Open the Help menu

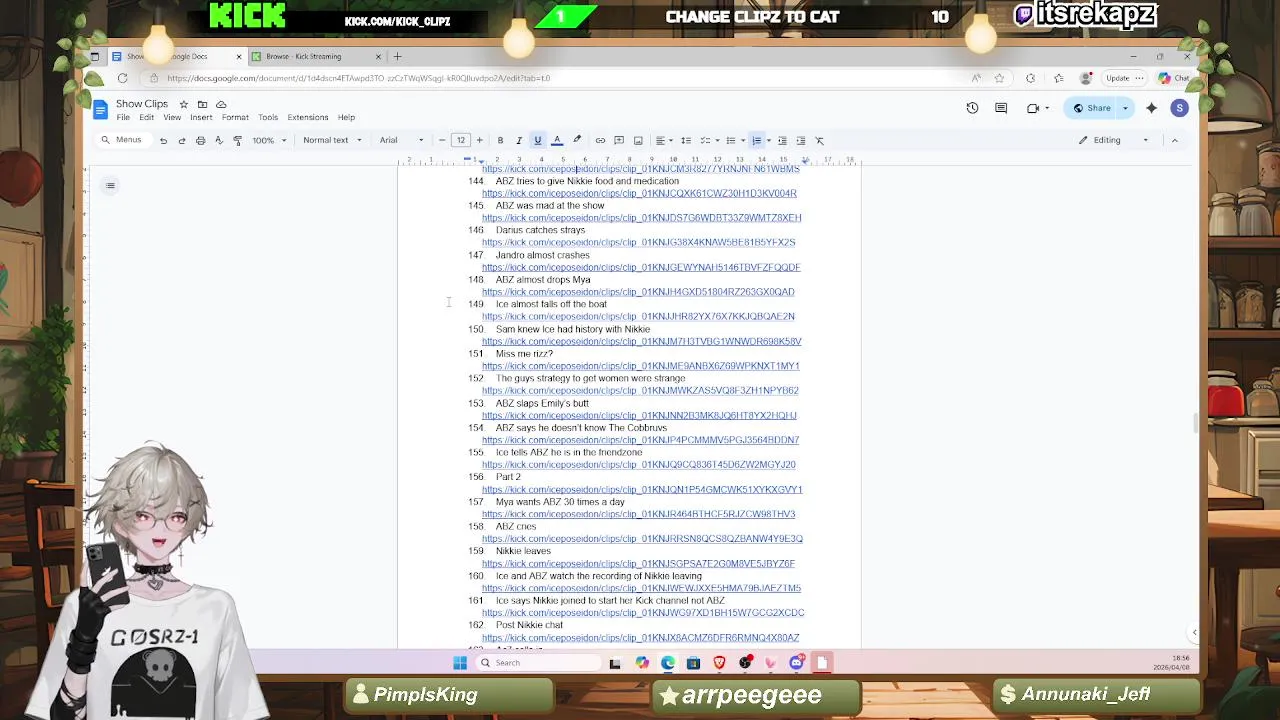(x=346, y=118)
